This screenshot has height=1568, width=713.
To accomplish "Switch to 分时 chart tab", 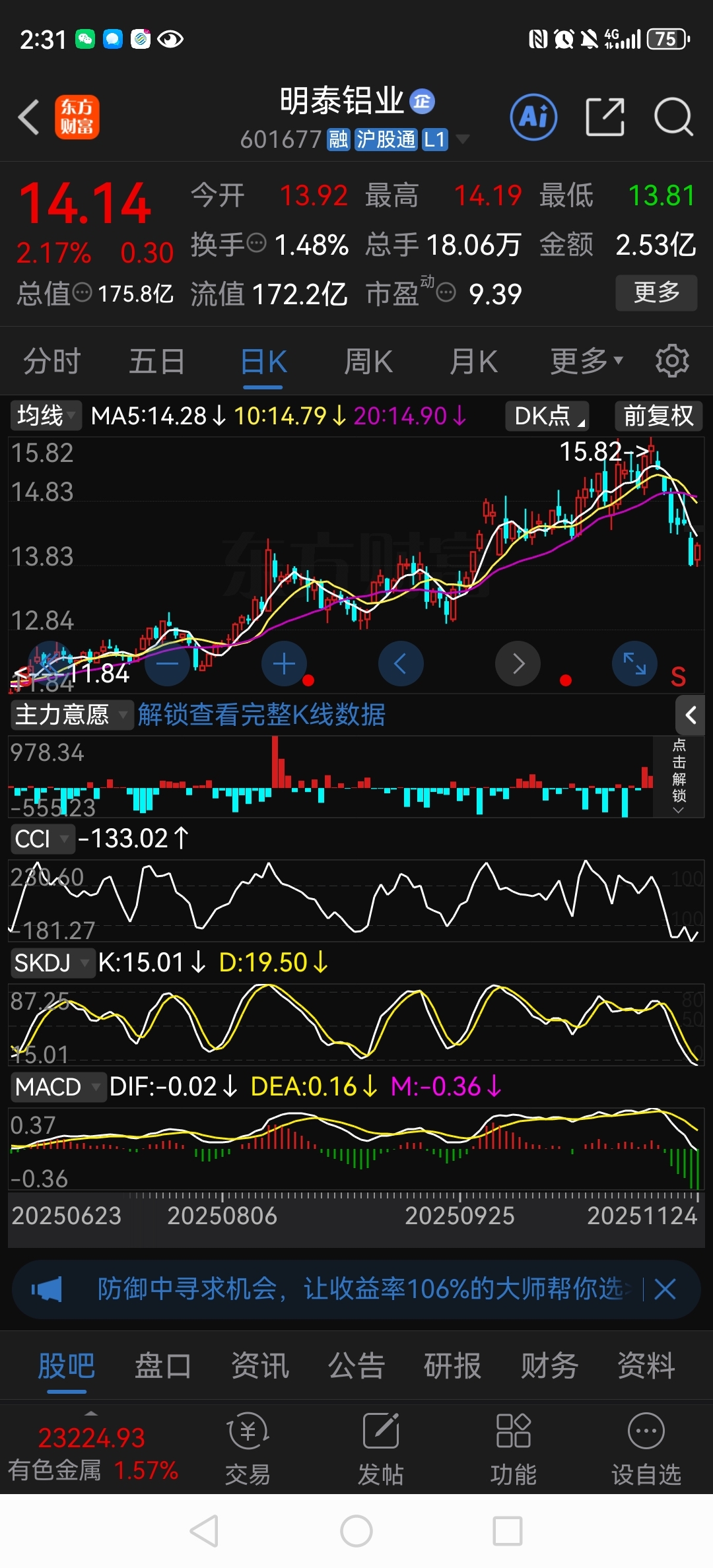I will [x=51, y=361].
